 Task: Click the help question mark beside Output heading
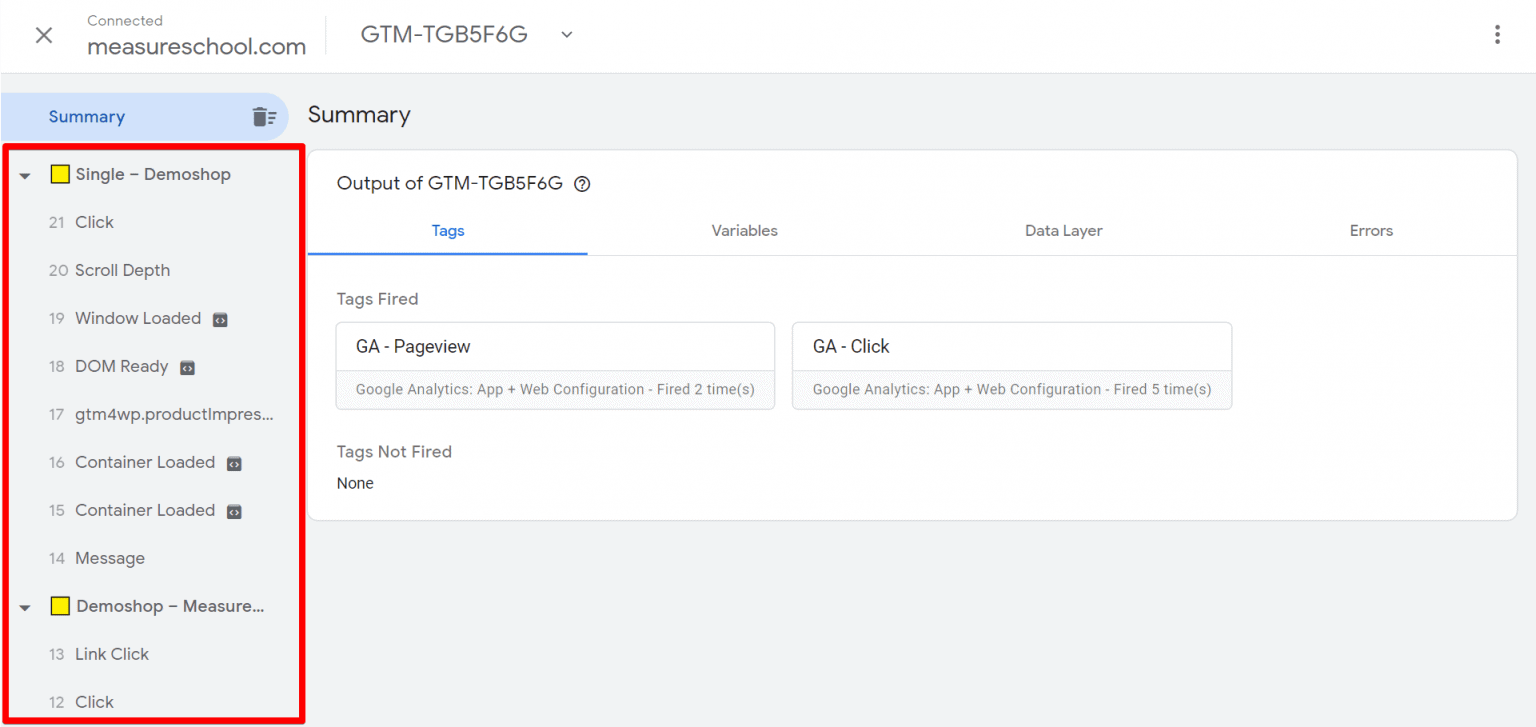[x=582, y=184]
